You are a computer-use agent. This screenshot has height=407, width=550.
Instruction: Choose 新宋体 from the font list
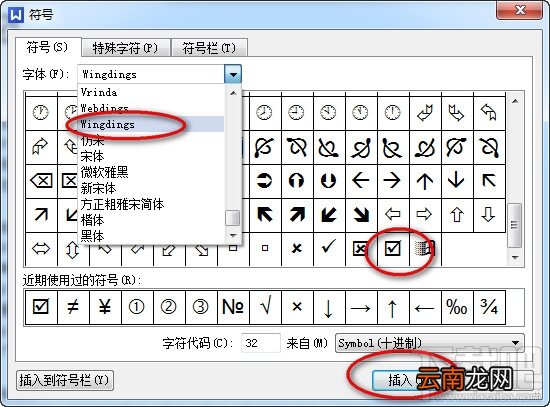(151, 188)
